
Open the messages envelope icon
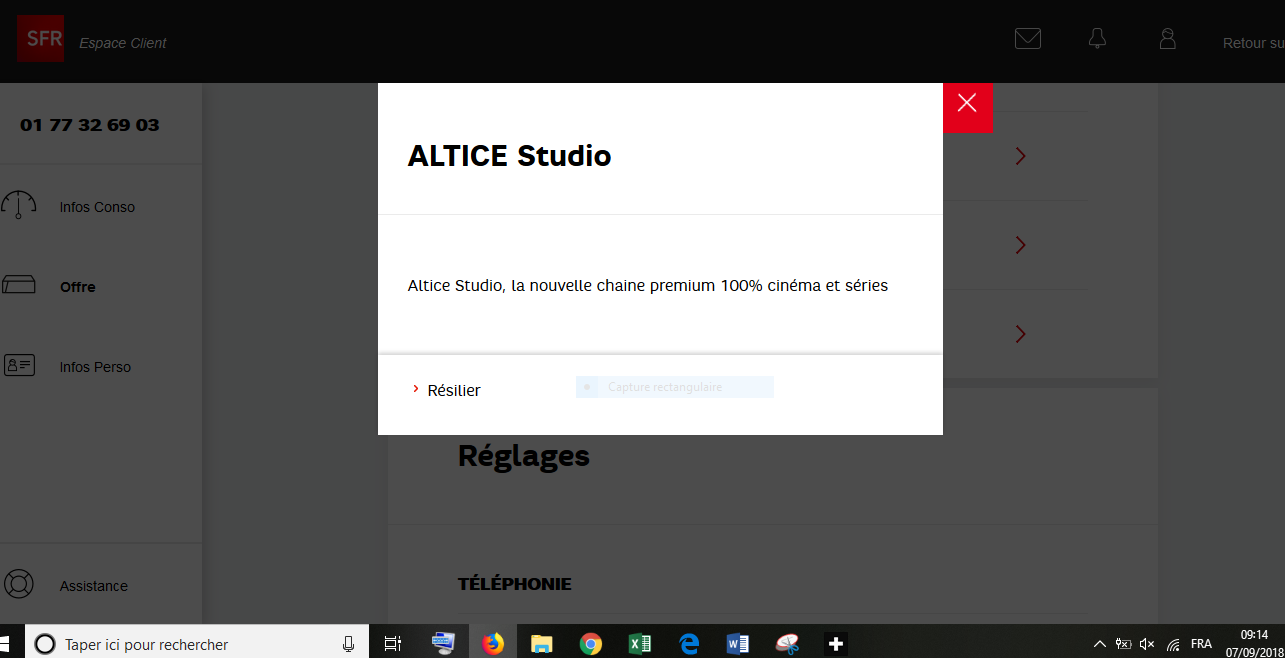(x=1027, y=38)
